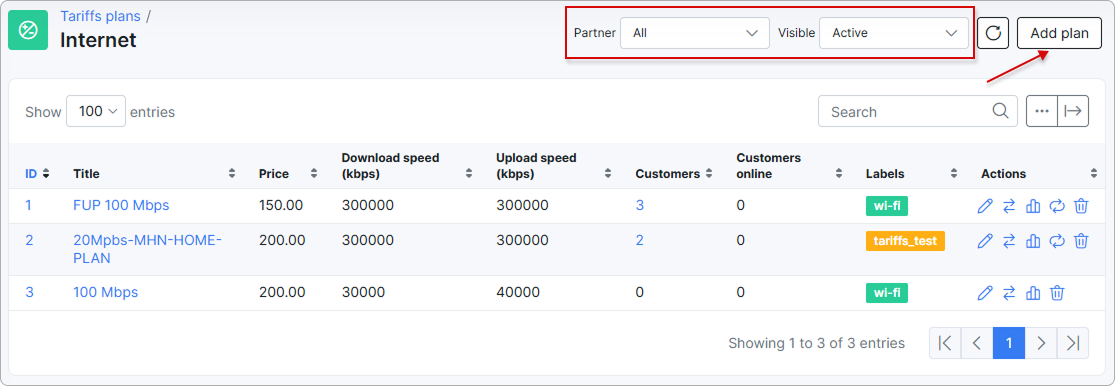
Task: Open the Show 100 entries dropdown
Action: tap(96, 111)
